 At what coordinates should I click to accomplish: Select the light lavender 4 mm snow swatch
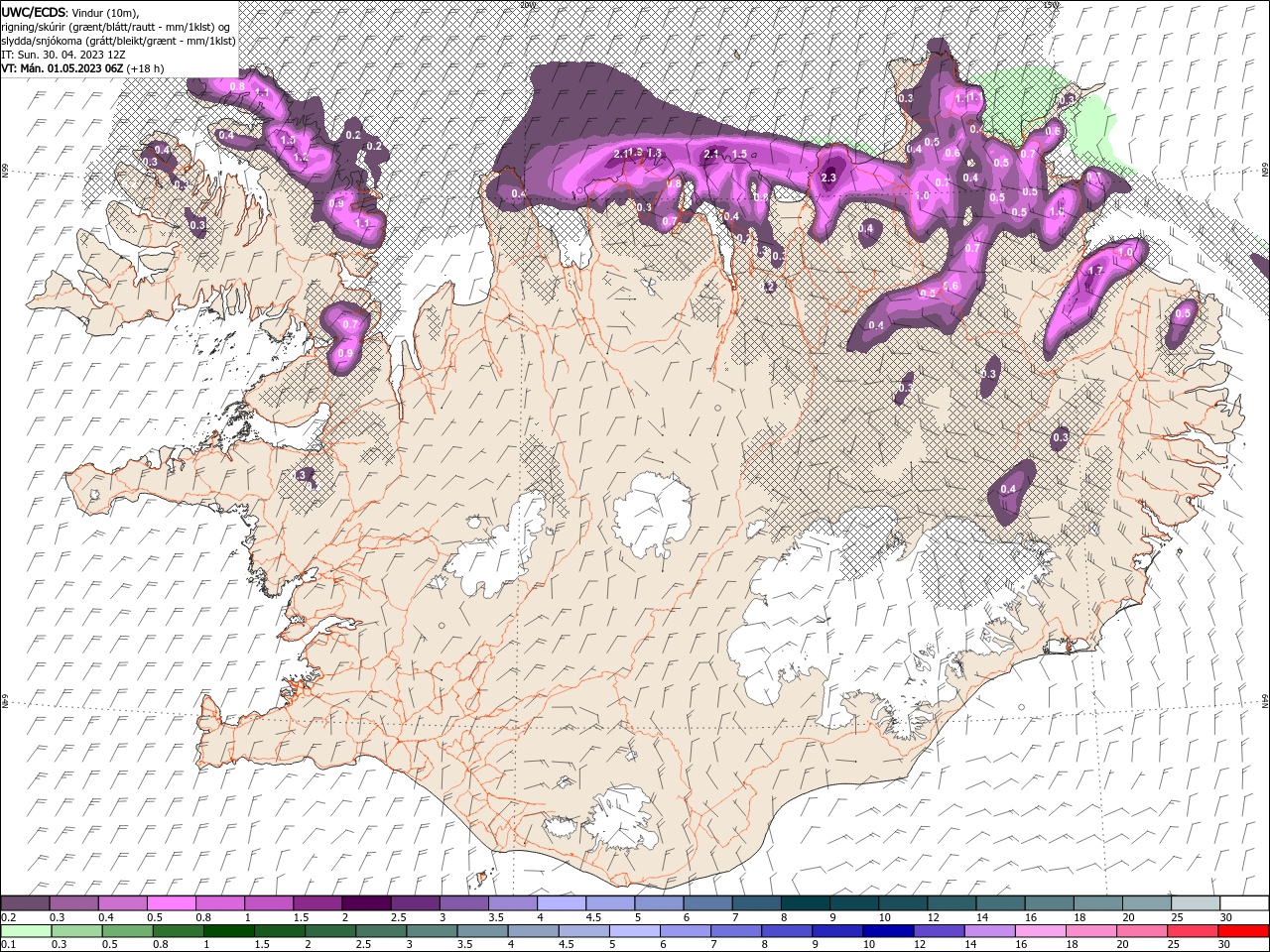click(x=562, y=903)
